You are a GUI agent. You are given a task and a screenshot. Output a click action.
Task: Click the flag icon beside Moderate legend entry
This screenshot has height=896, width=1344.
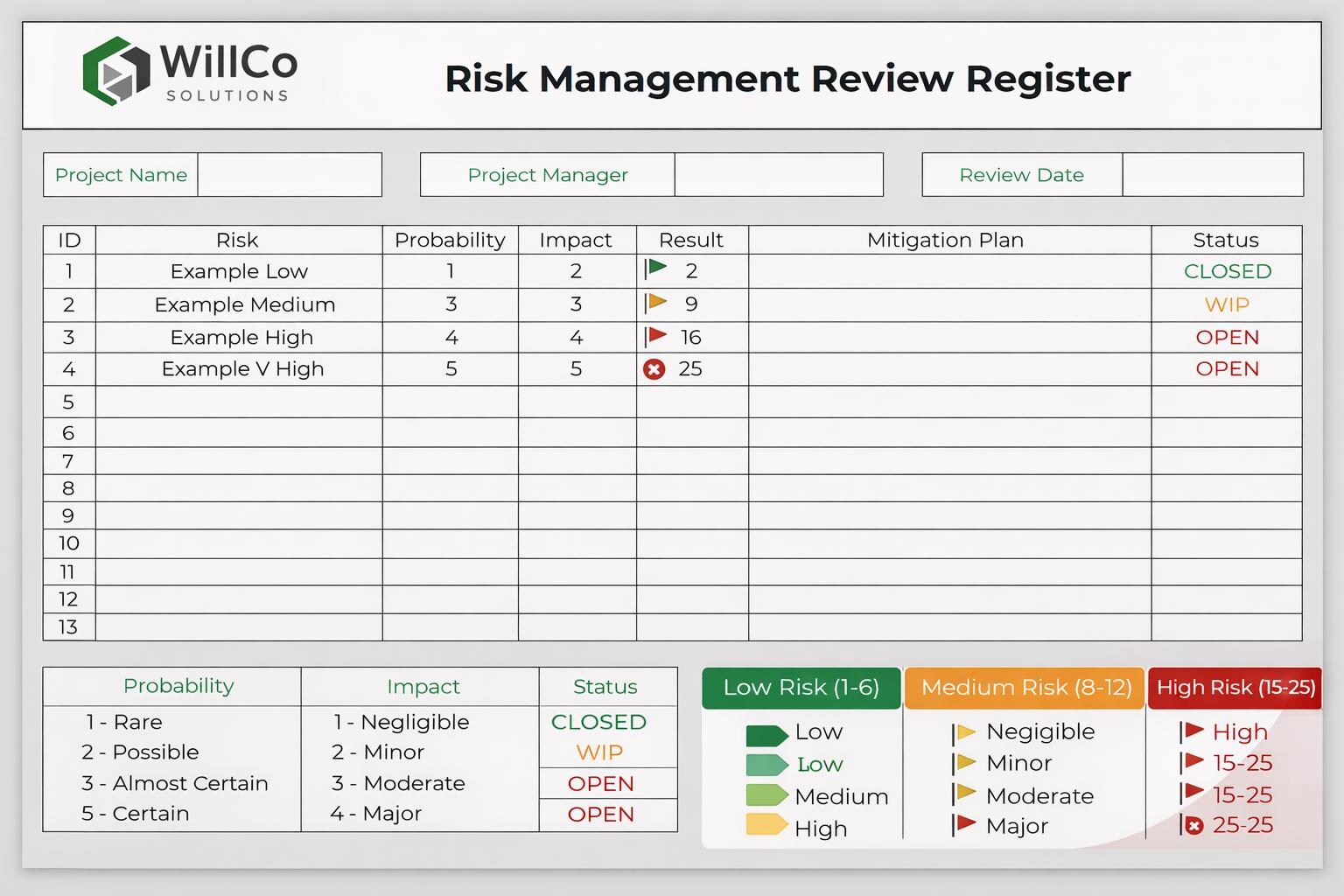pos(963,794)
